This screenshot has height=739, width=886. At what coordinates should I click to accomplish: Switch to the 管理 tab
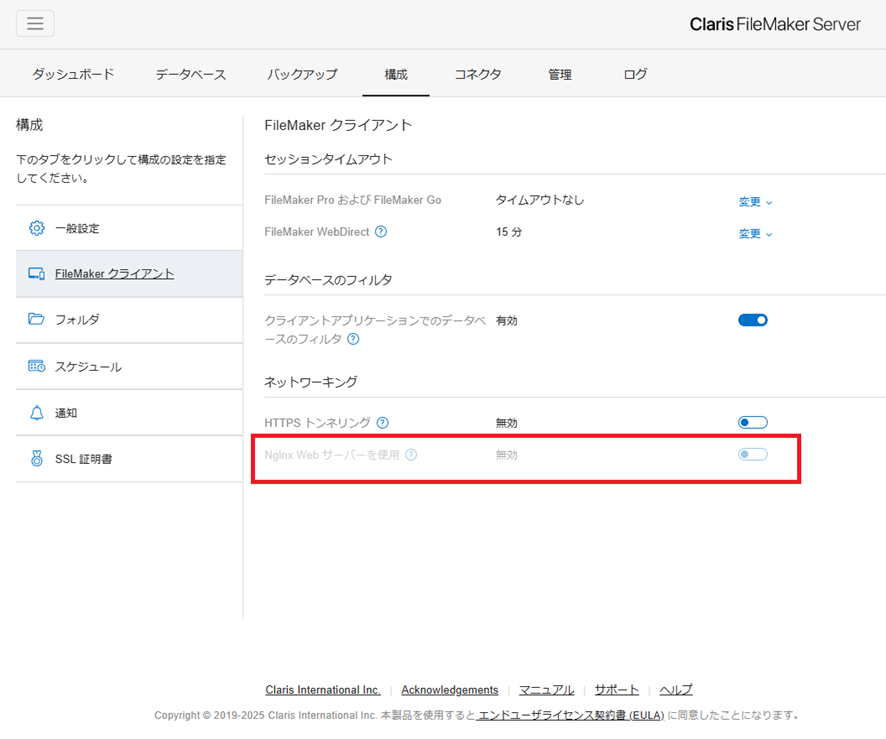tap(560, 74)
